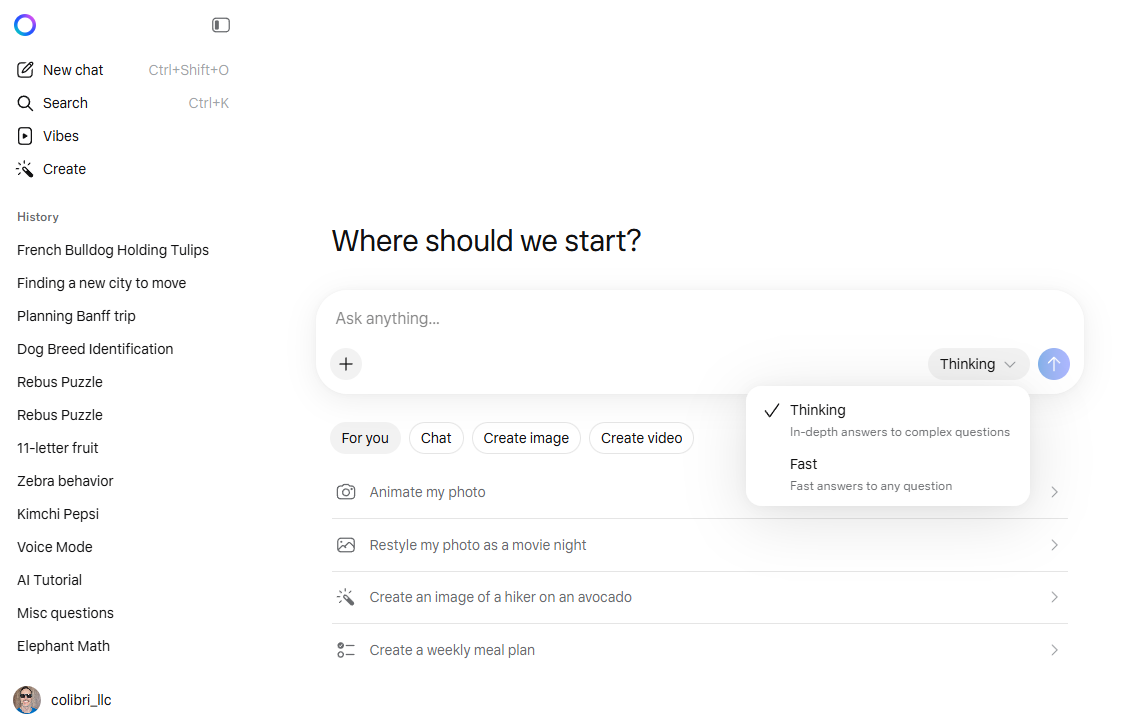
Task: Open Planning Banff trip chat
Action: 76,316
